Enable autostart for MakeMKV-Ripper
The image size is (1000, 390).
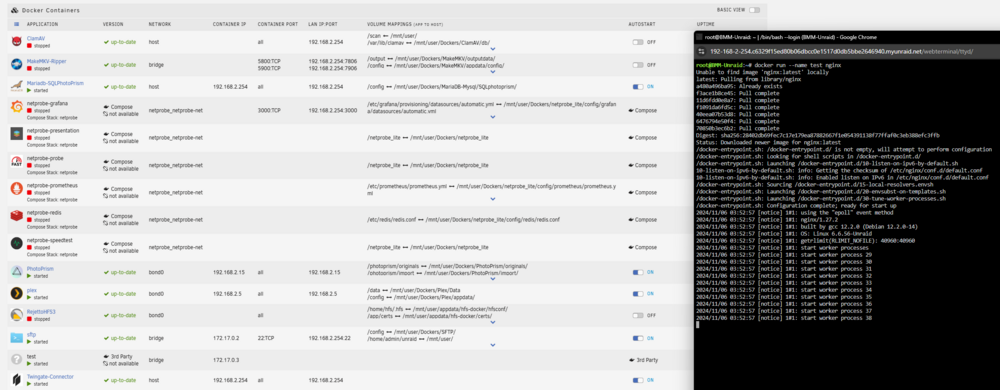(638, 64)
